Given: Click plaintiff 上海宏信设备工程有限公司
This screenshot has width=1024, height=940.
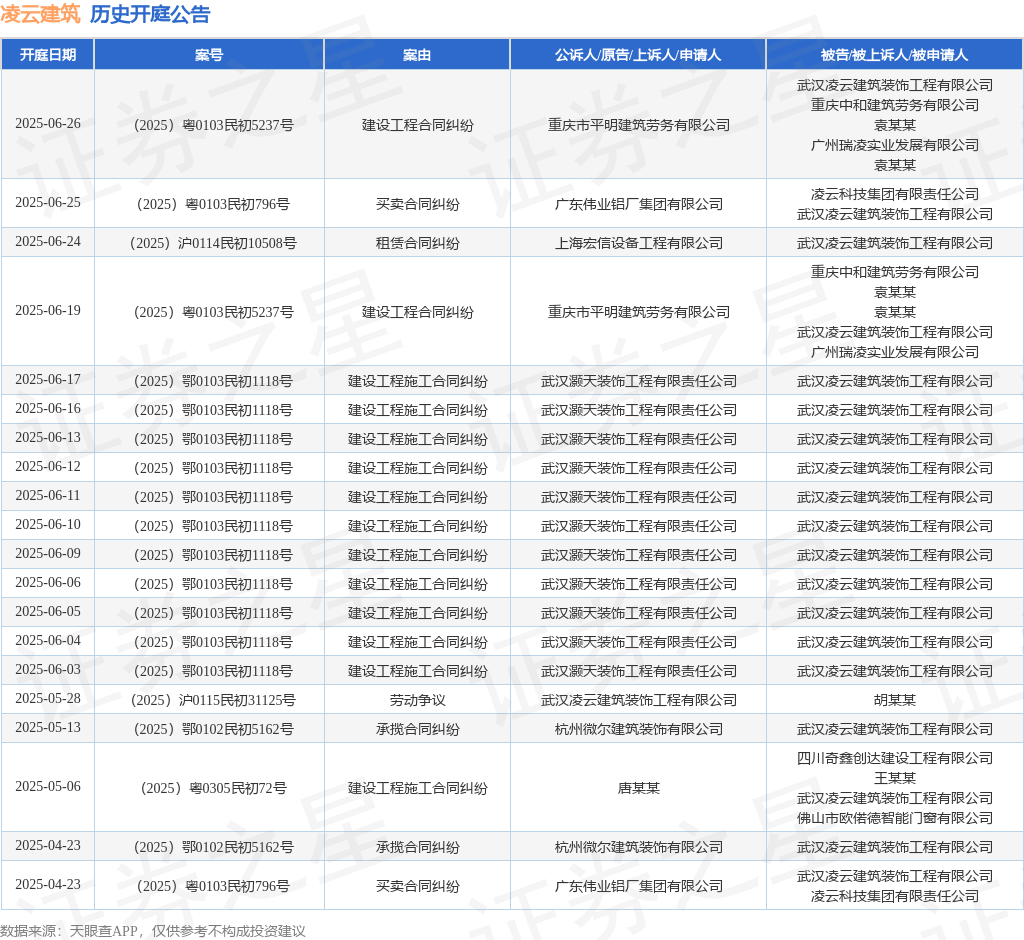Looking at the screenshot, I should [639, 243].
